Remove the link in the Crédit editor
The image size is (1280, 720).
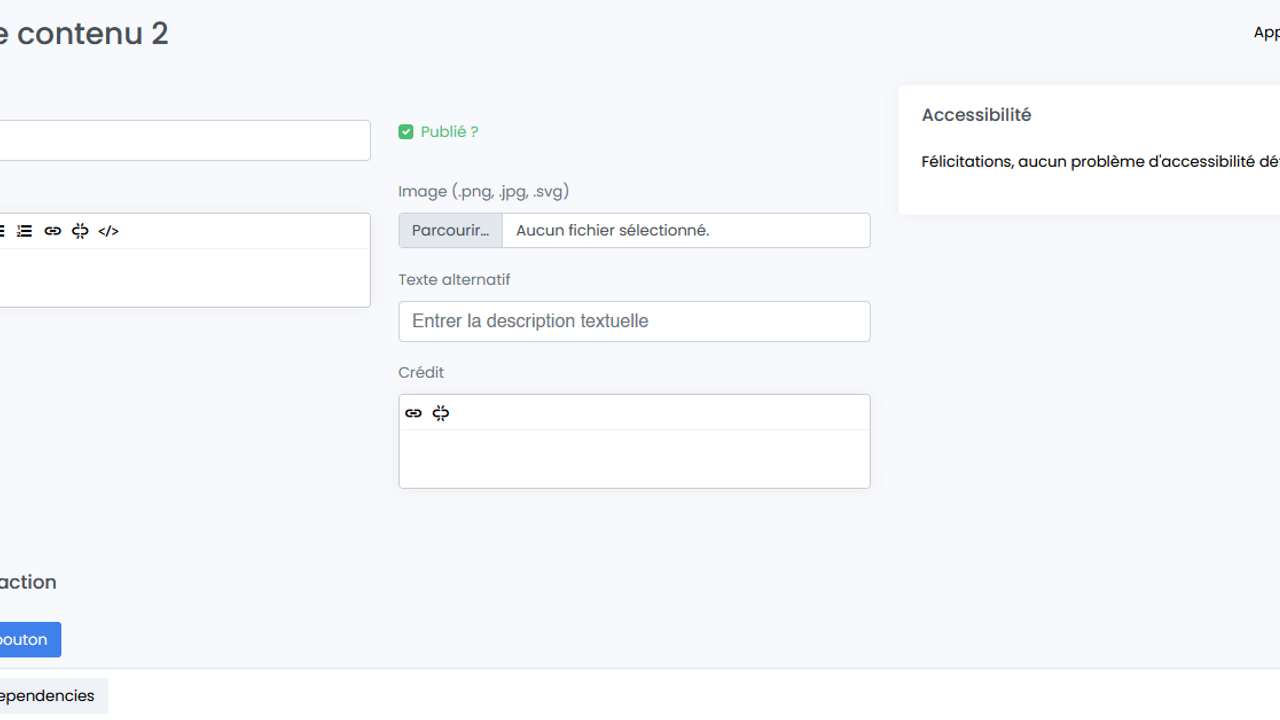point(441,413)
